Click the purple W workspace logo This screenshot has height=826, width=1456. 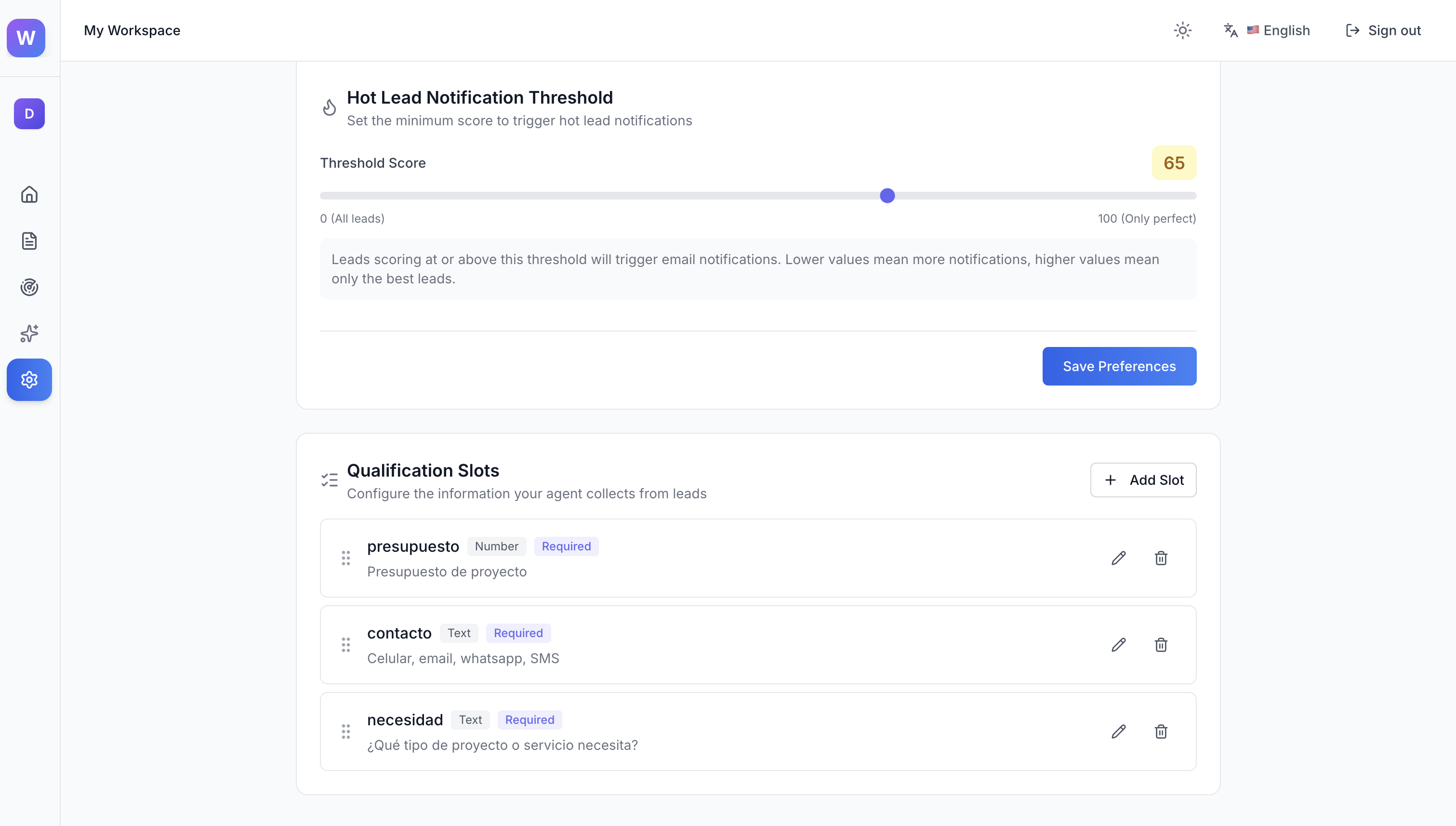coord(26,38)
